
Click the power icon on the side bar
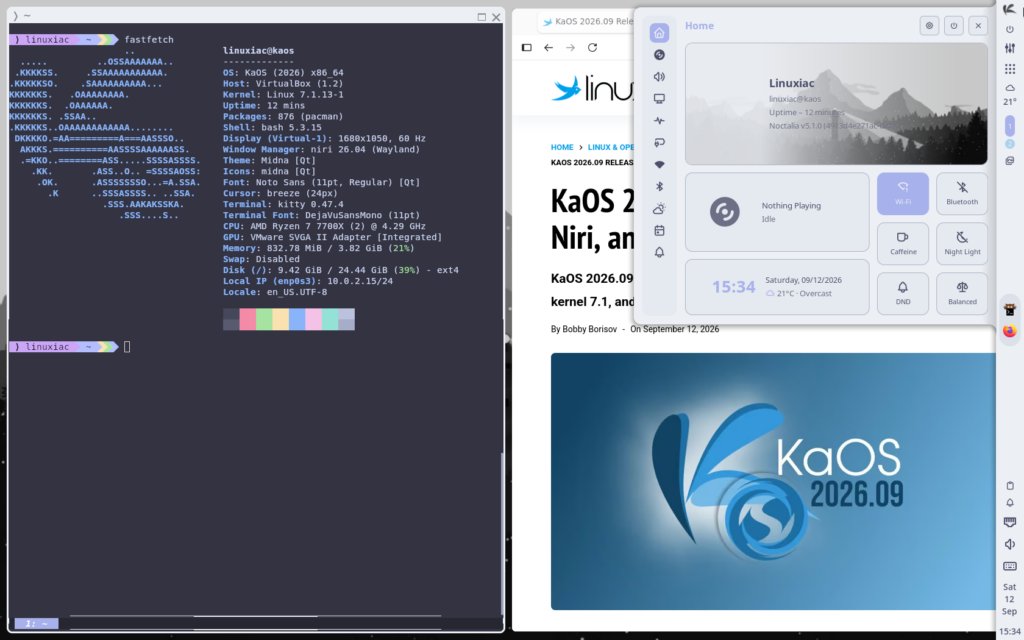click(x=1010, y=29)
